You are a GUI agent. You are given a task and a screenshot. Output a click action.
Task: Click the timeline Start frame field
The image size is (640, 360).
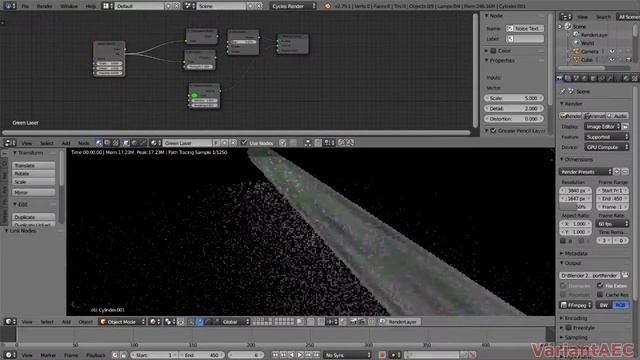[x=154, y=355]
